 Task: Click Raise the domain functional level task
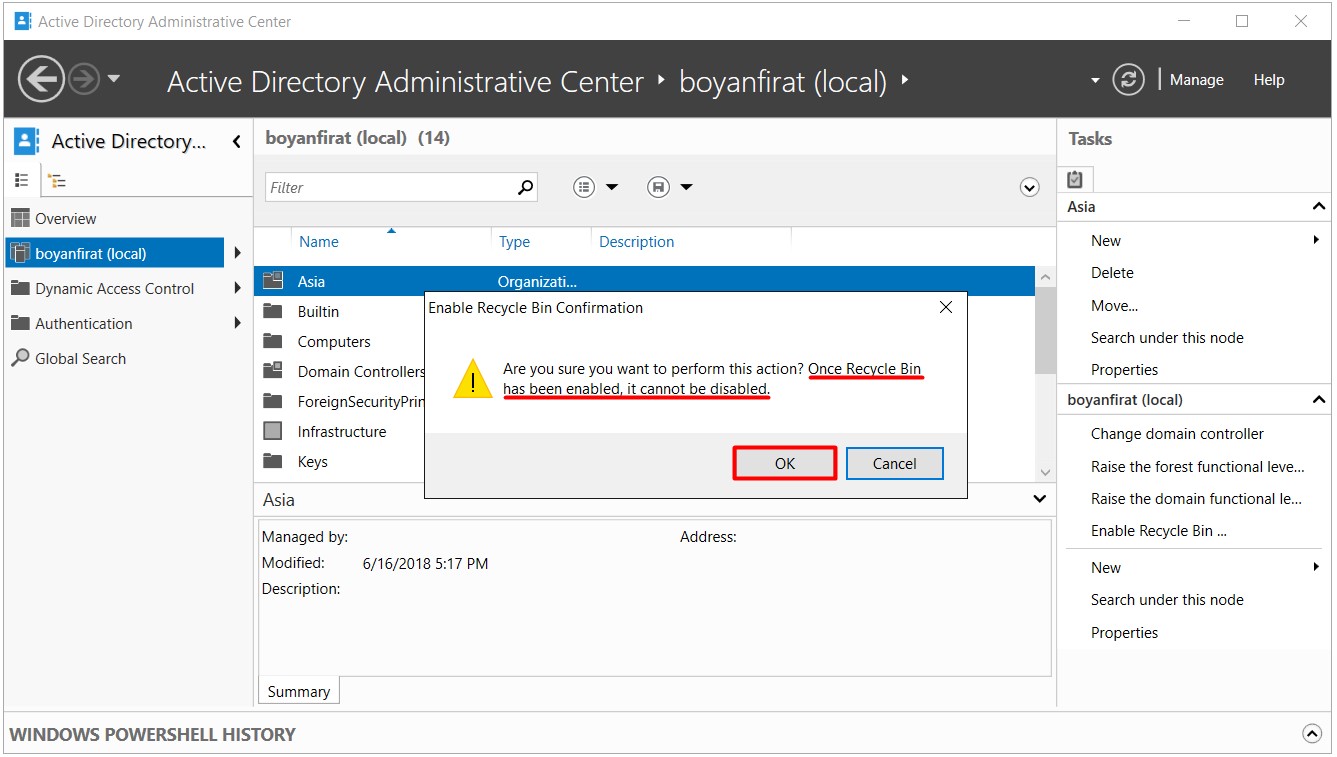pyautogui.click(x=1195, y=499)
